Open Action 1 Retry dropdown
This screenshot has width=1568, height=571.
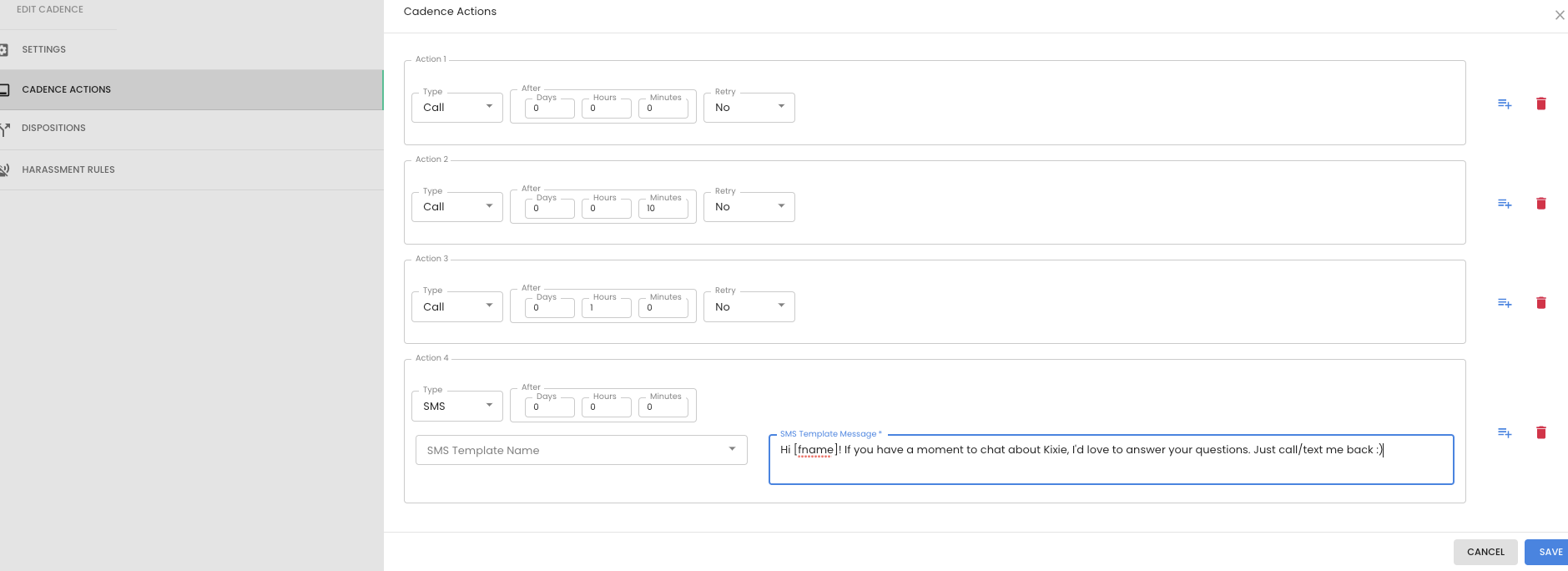tap(749, 108)
